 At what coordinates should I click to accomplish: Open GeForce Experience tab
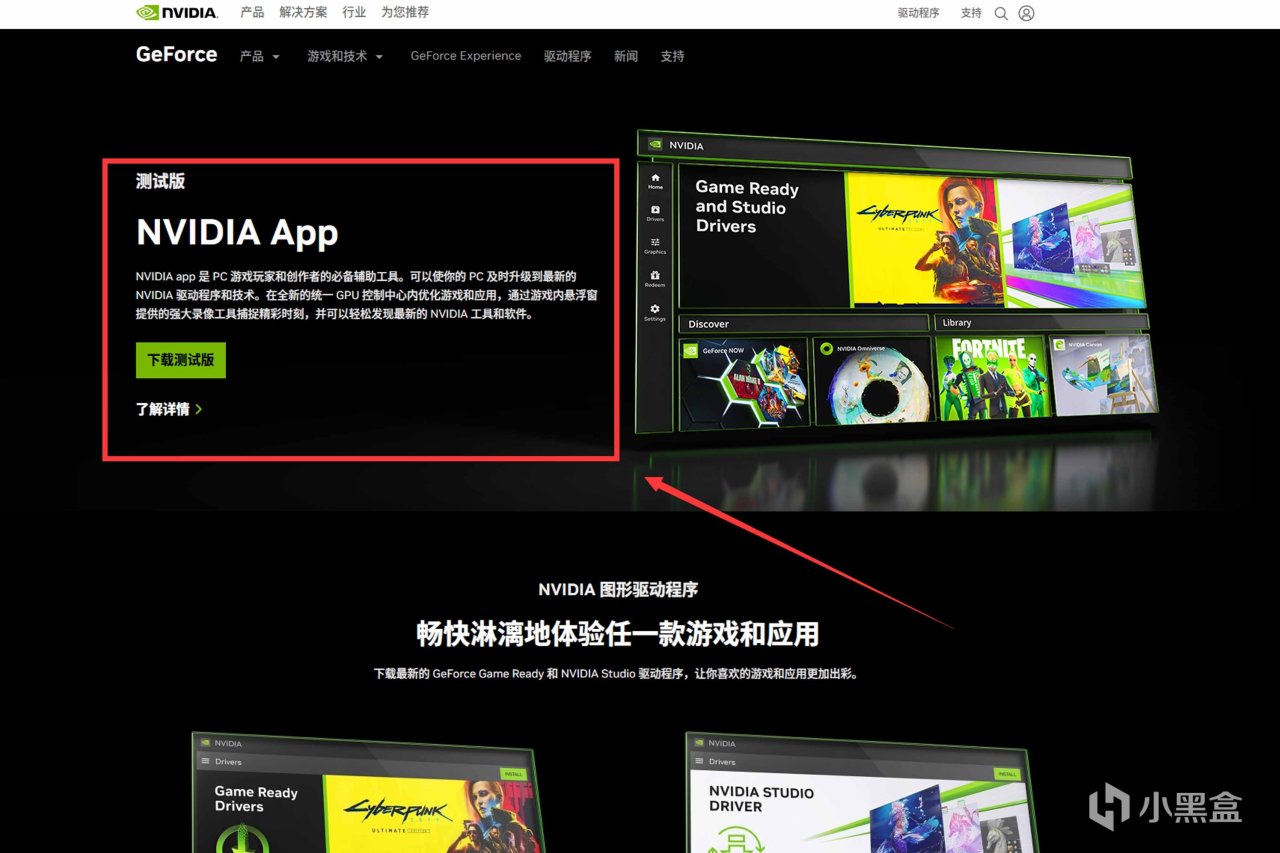pos(466,56)
